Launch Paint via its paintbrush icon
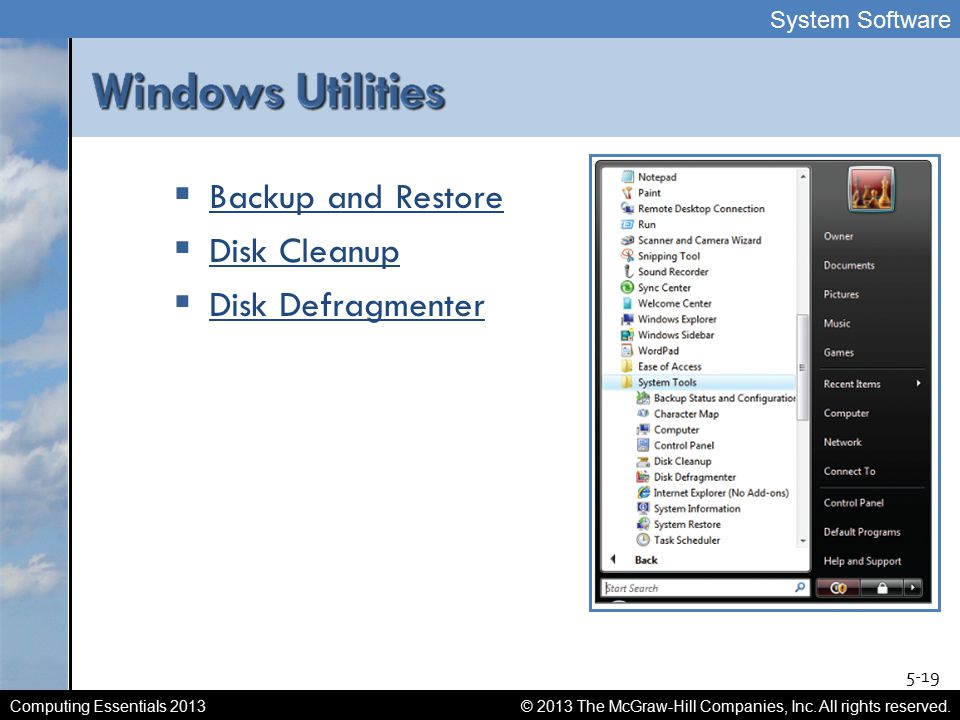Viewport: 960px width, 720px height. point(627,193)
